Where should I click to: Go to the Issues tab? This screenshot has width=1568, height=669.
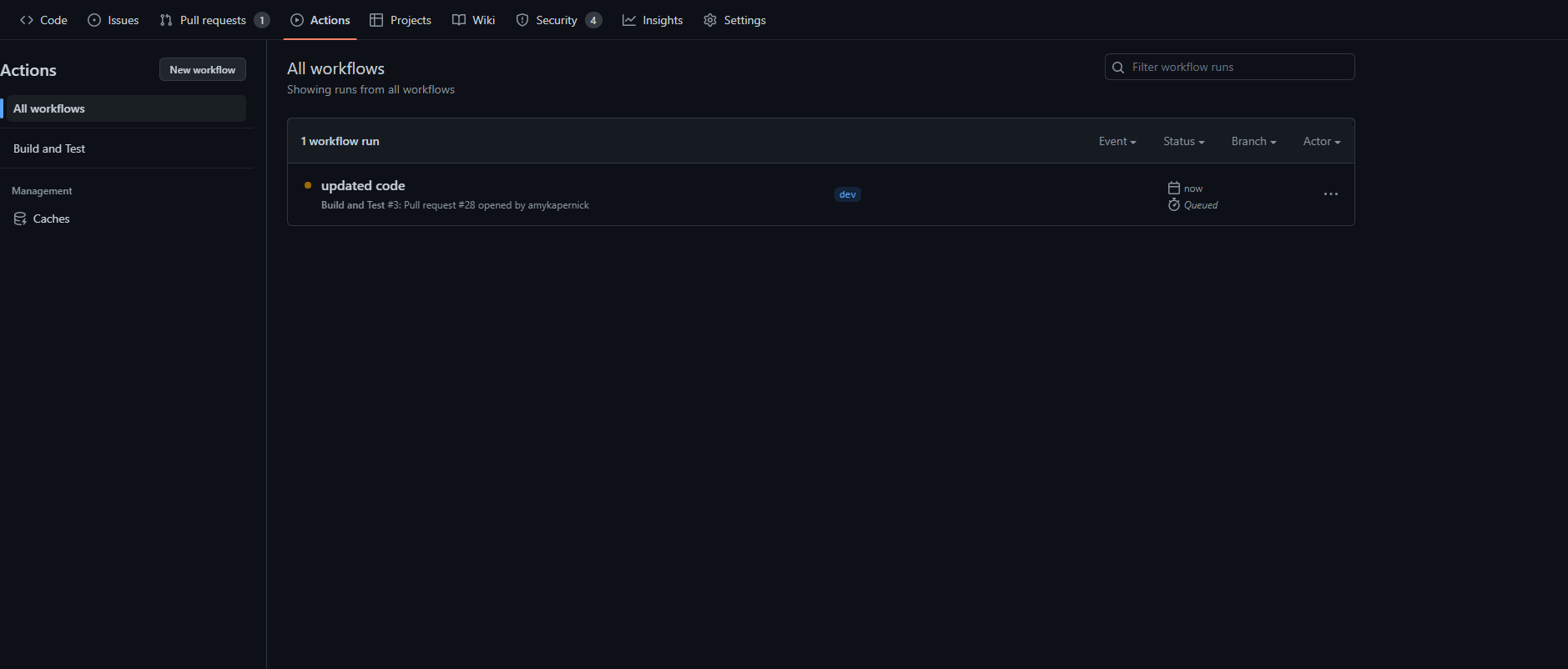click(113, 20)
